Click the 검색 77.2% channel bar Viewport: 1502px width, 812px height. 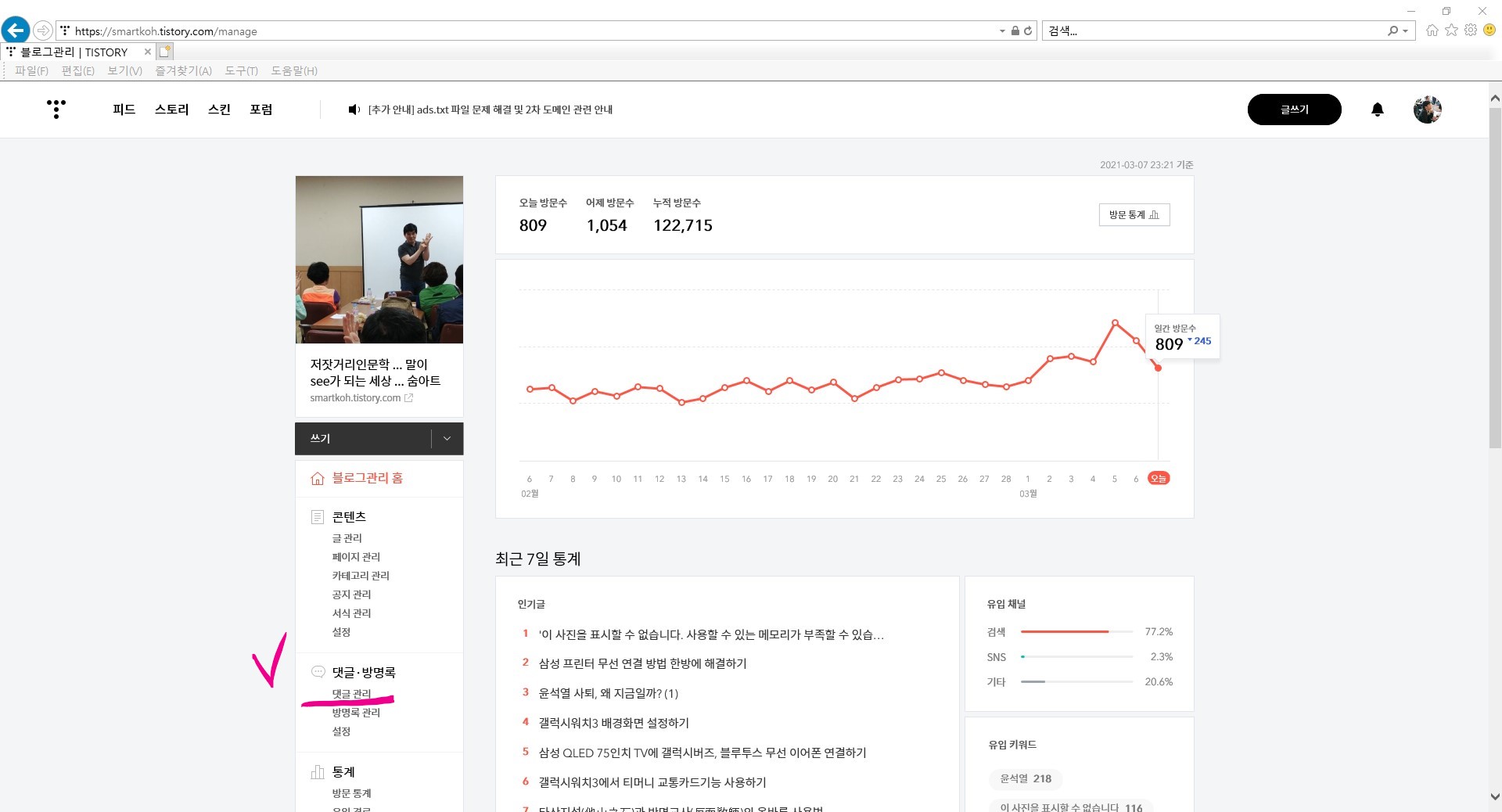pos(1079,632)
